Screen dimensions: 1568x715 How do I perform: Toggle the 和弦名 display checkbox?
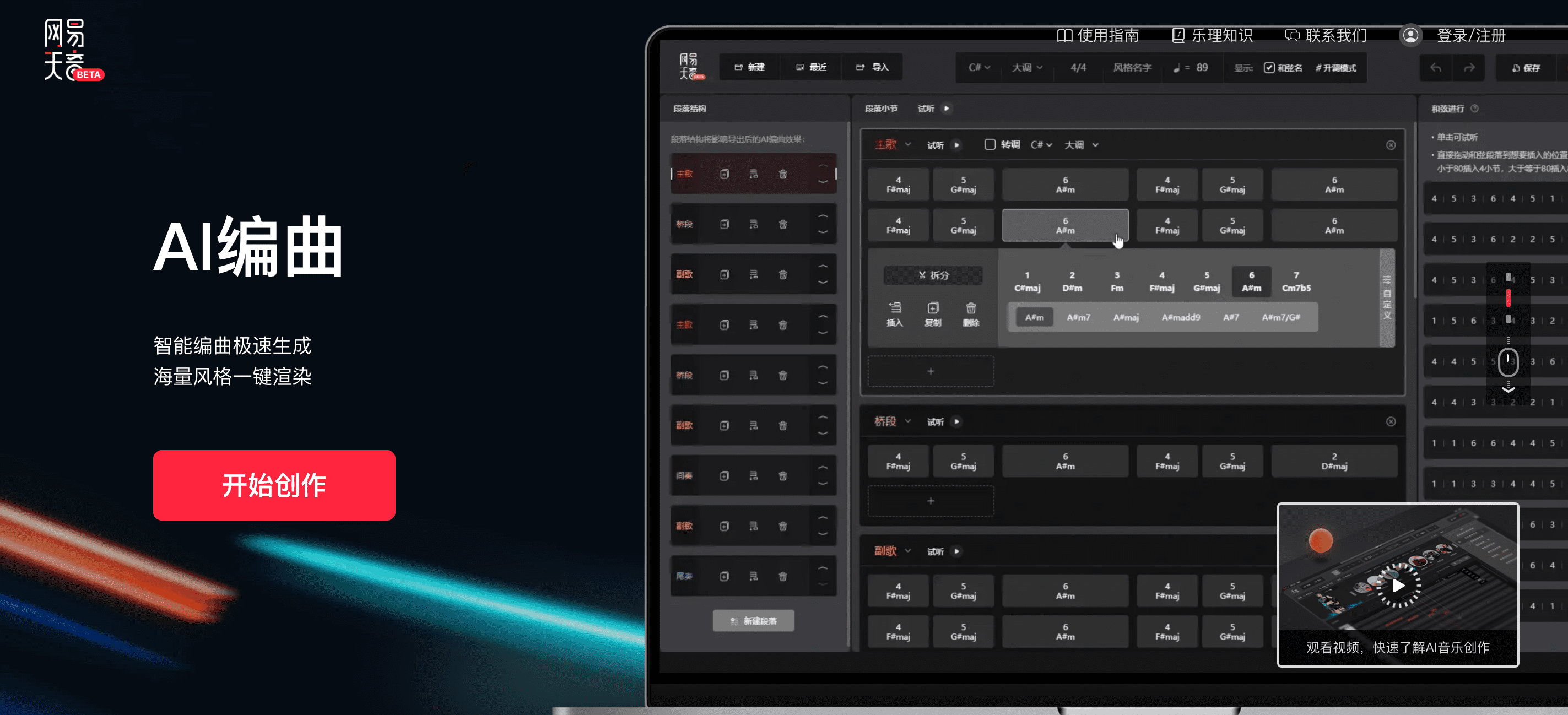click(1269, 68)
